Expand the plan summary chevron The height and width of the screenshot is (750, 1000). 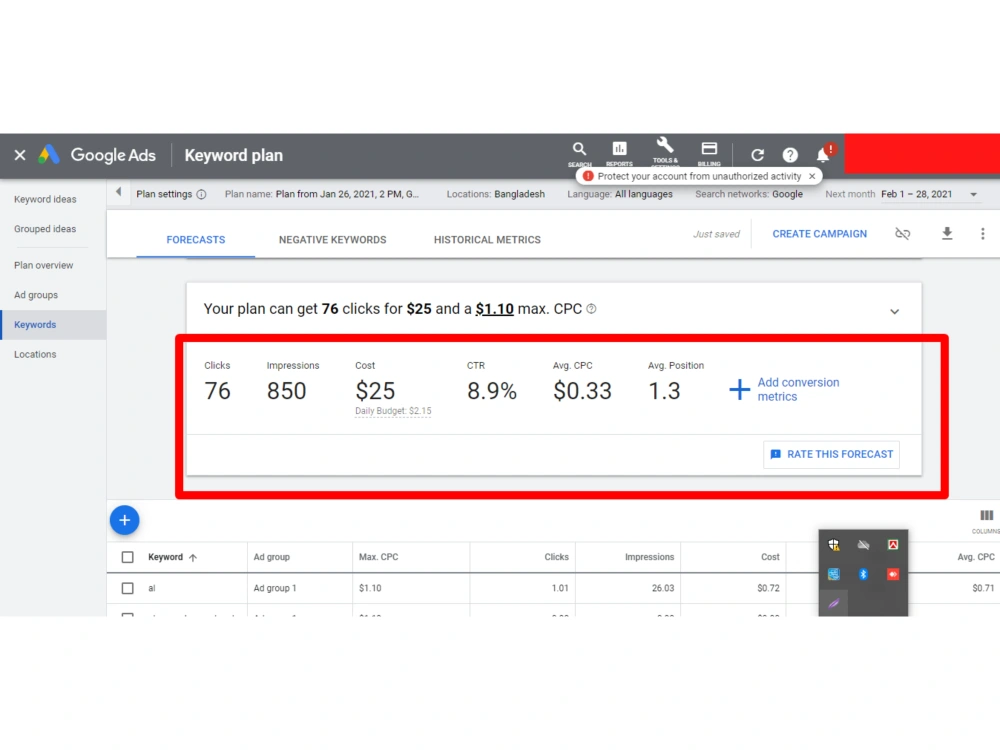click(894, 312)
